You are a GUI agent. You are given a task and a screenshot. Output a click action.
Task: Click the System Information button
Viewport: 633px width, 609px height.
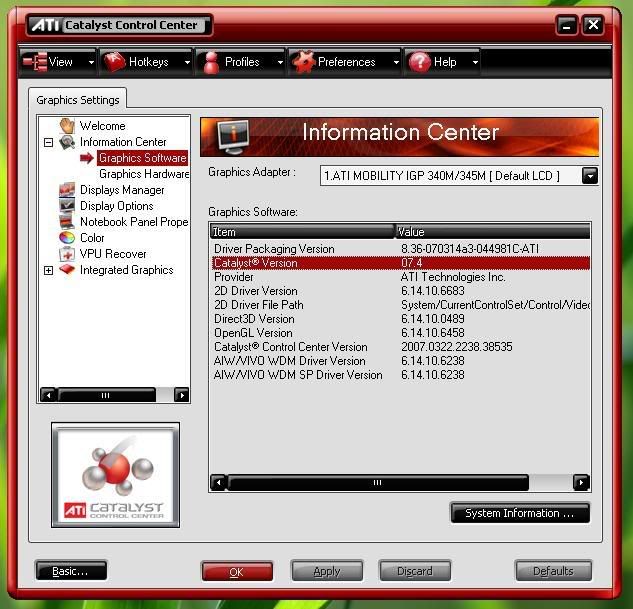[520, 513]
